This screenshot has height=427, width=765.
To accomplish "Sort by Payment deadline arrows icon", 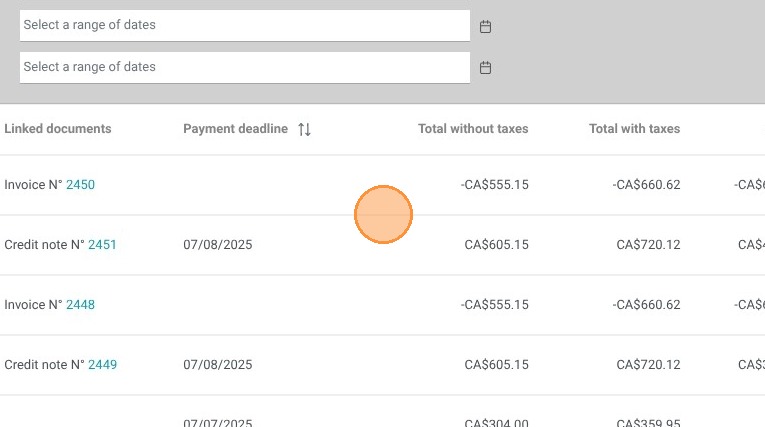I will (x=304, y=129).
